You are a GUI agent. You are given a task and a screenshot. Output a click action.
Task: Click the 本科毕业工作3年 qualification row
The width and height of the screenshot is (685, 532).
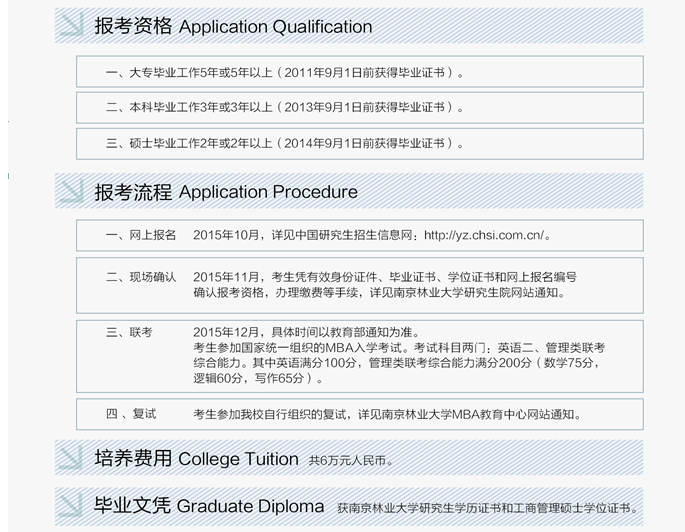point(360,107)
